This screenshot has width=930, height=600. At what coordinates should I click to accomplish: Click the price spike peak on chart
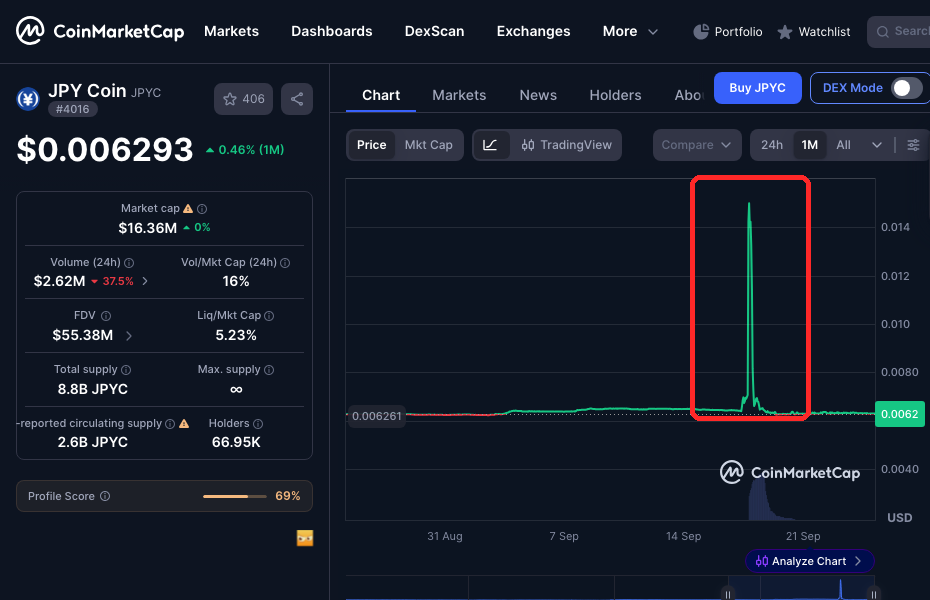coord(749,204)
